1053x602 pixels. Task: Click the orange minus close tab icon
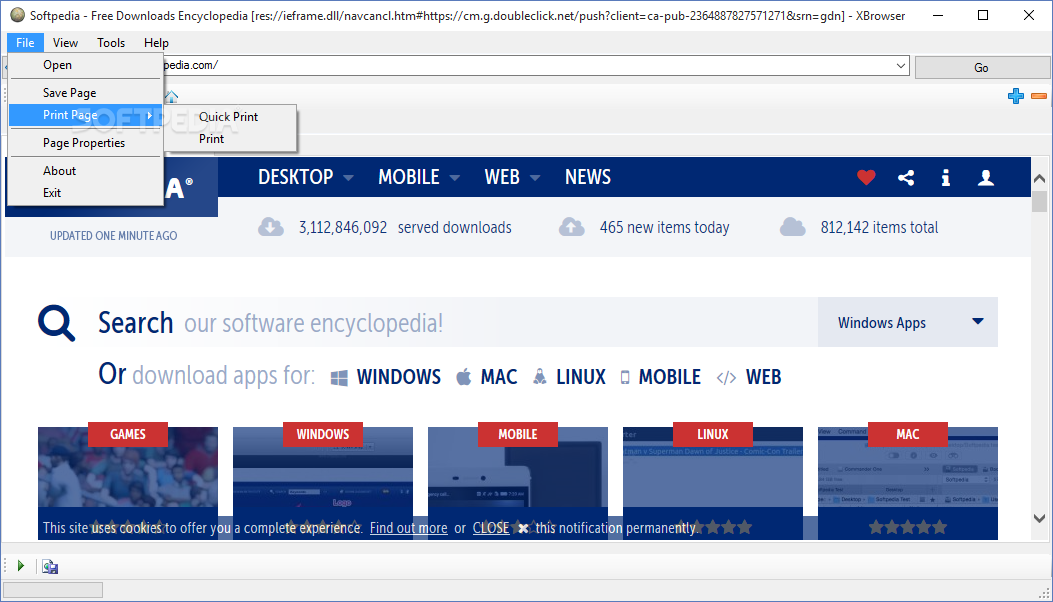point(1038,96)
